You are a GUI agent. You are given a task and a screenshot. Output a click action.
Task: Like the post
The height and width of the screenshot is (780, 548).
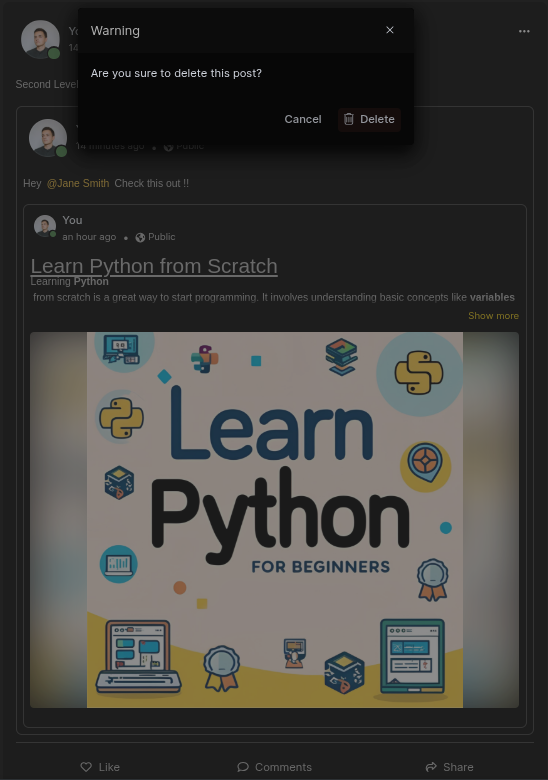(x=100, y=767)
